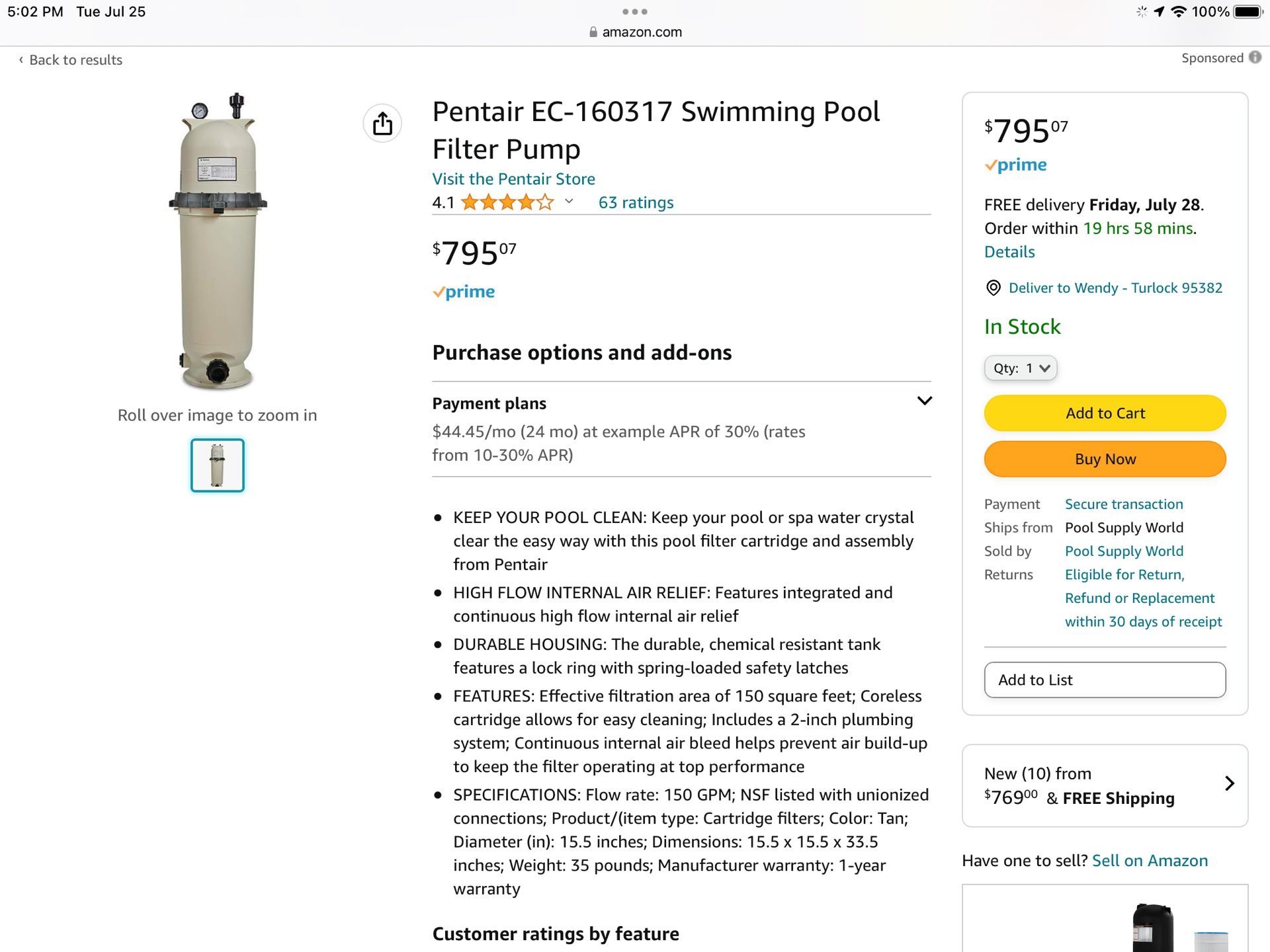1270x952 pixels.
Task: Tap the share icon beside product image
Action: click(382, 124)
